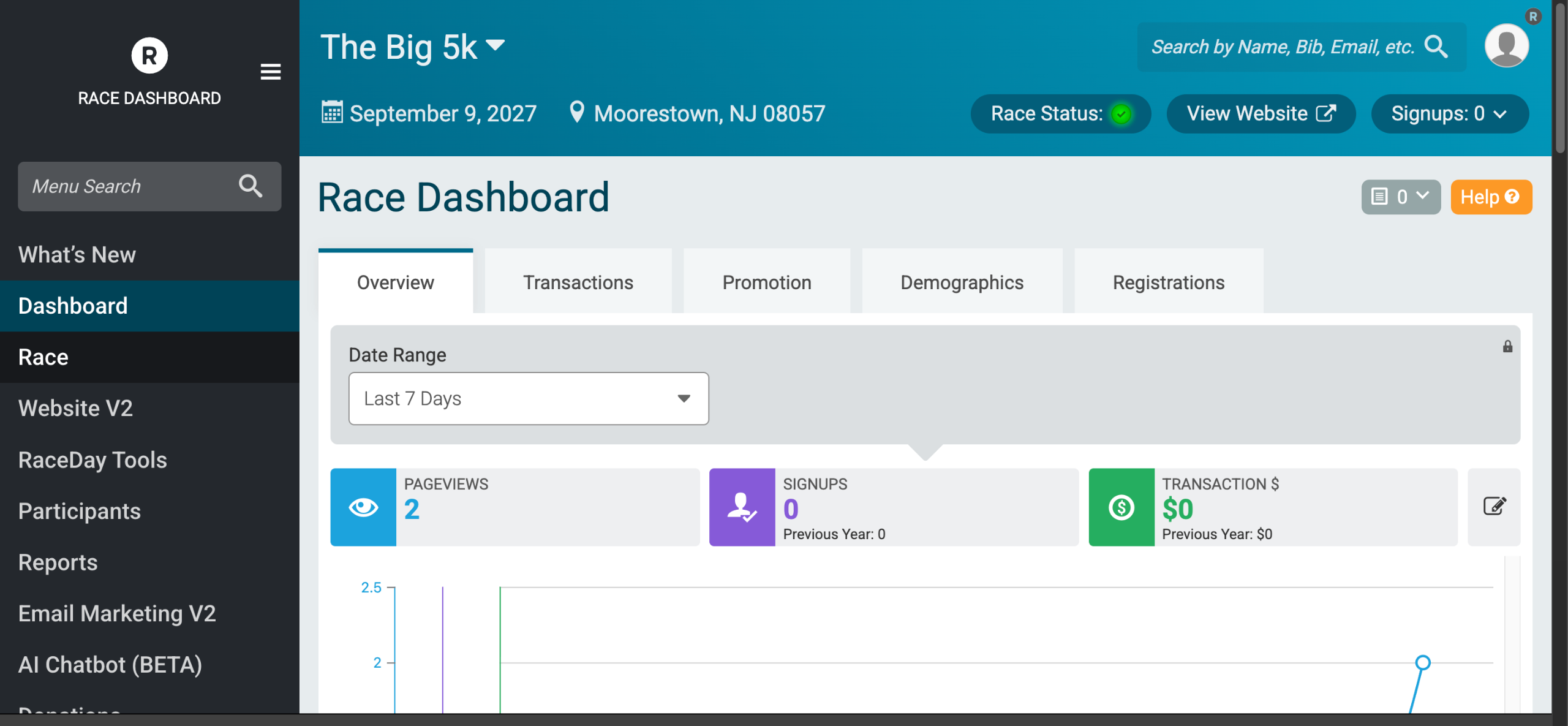Click the lock icon in Date Range panel
Screen dimensions: 1568x726
point(1507,347)
